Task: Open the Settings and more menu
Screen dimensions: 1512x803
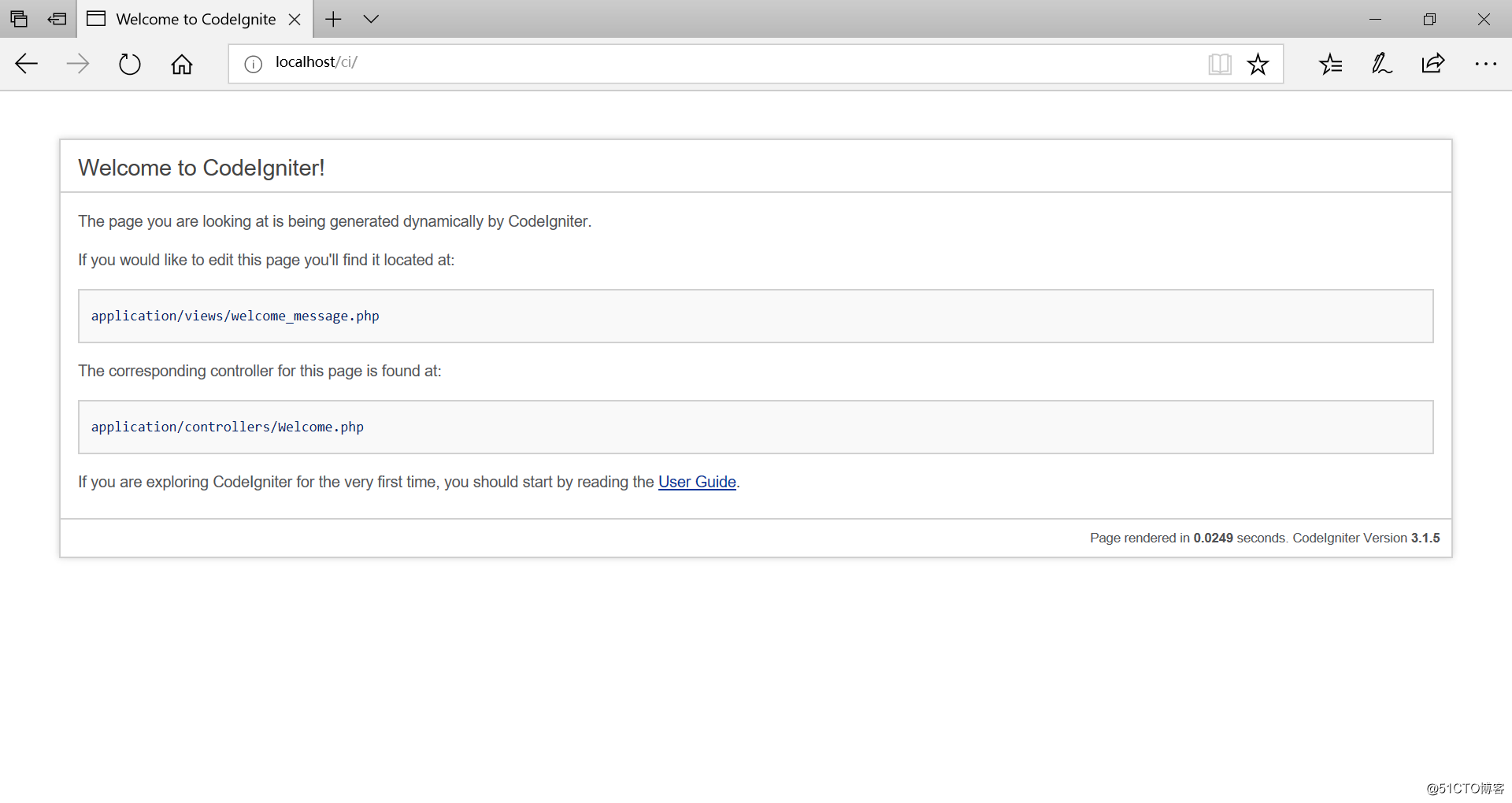Action: [x=1485, y=64]
